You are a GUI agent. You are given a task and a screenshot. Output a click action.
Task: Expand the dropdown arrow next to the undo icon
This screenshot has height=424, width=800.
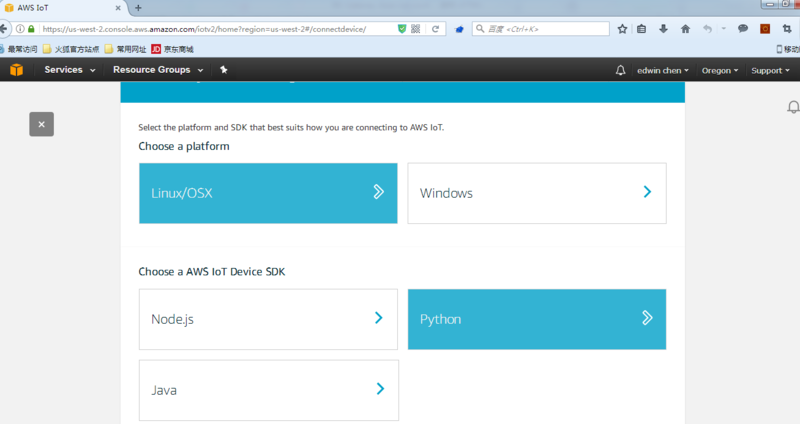[723, 29]
